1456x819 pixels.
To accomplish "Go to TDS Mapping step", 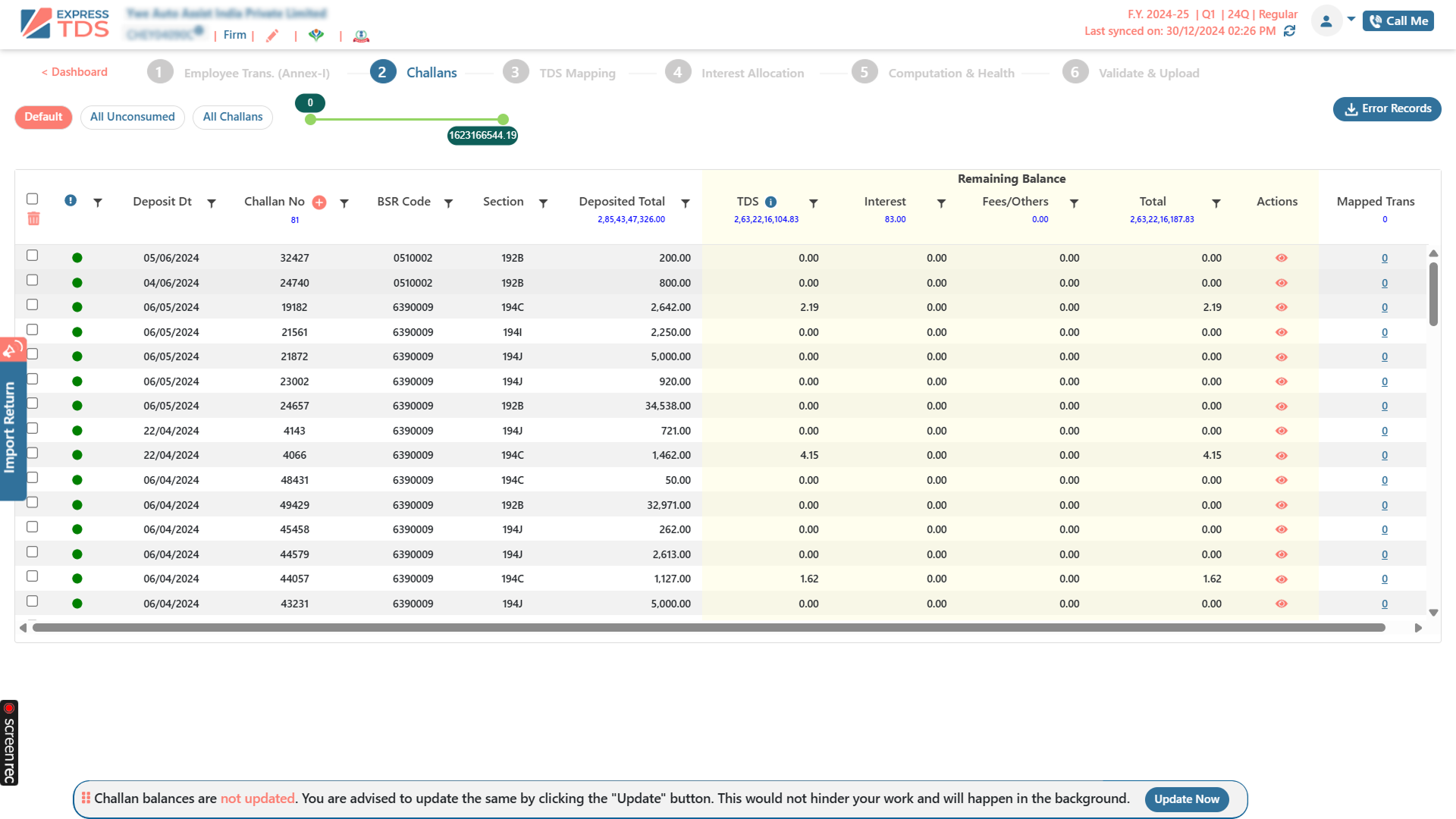I will 576,73.
